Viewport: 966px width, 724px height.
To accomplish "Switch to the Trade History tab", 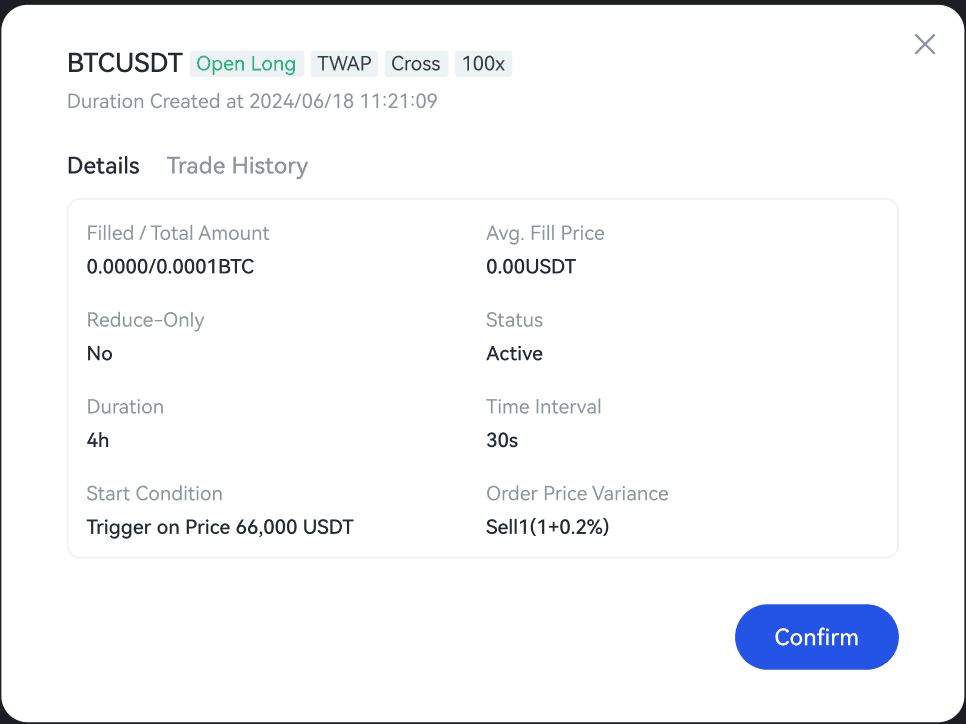I will (x=237, y=166).
